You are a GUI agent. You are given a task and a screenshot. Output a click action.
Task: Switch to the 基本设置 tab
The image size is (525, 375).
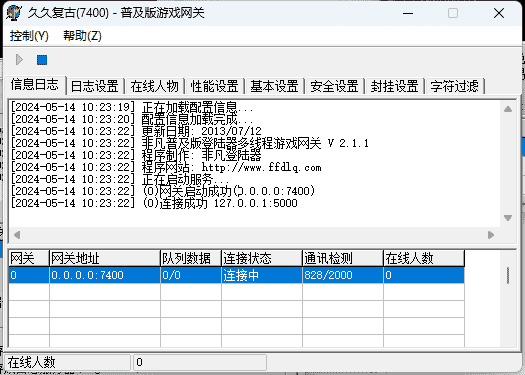275,86
